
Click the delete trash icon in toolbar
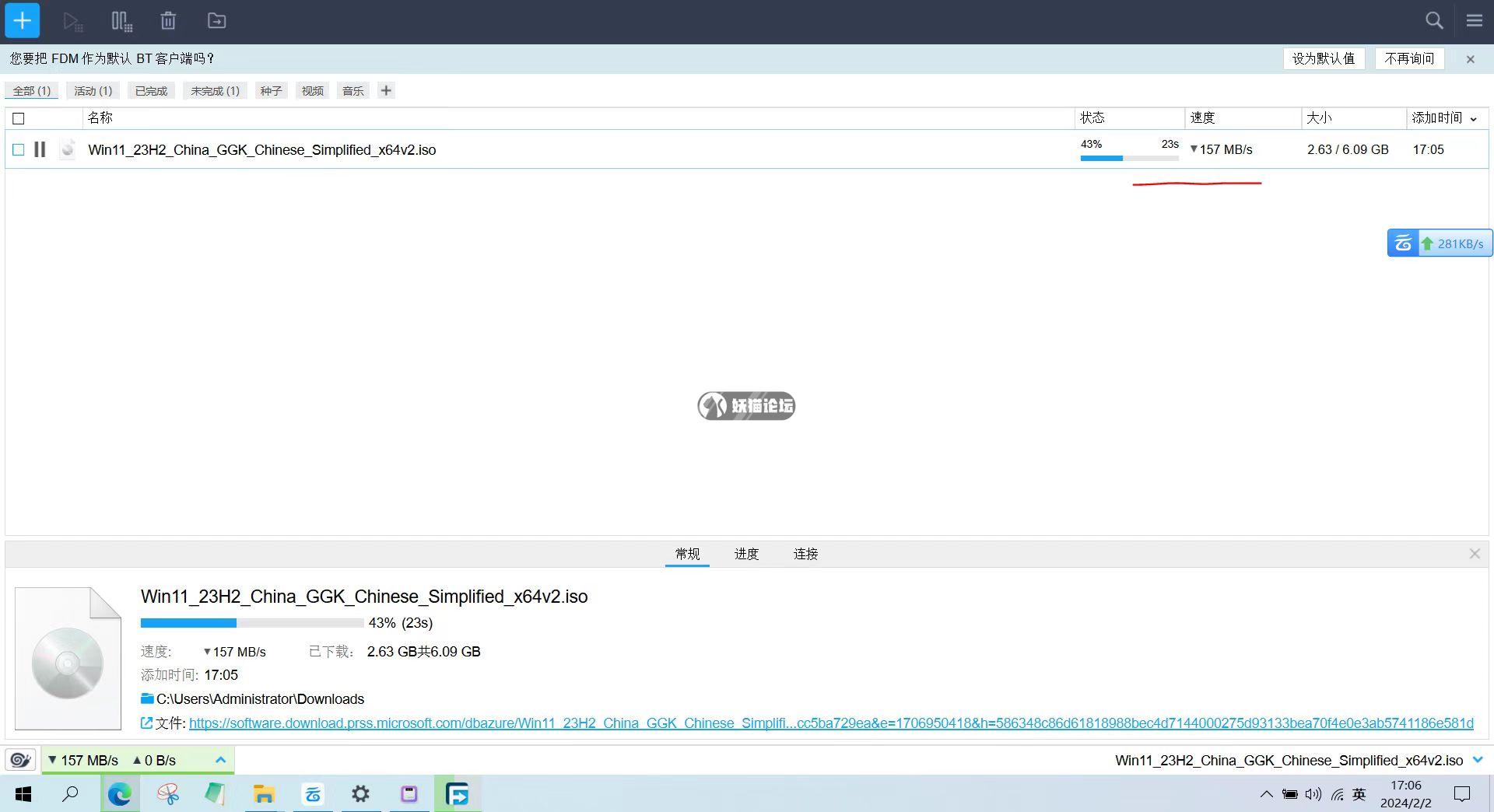coord(168,21)
